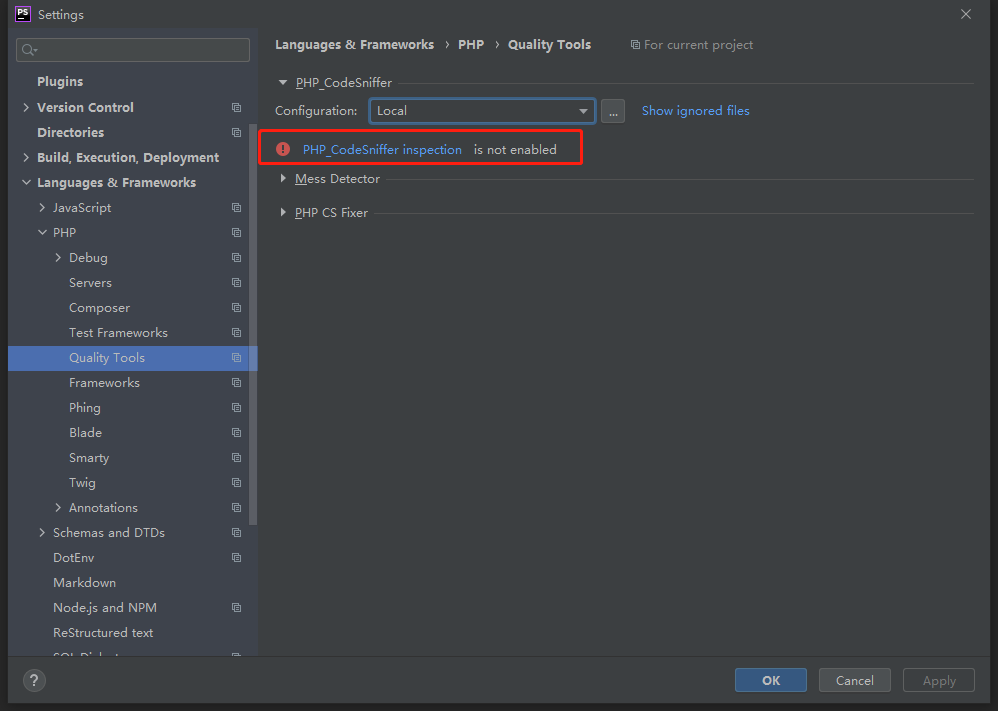
Task: Open the Configuration dropdown set to Local
Action: (482, 111)
